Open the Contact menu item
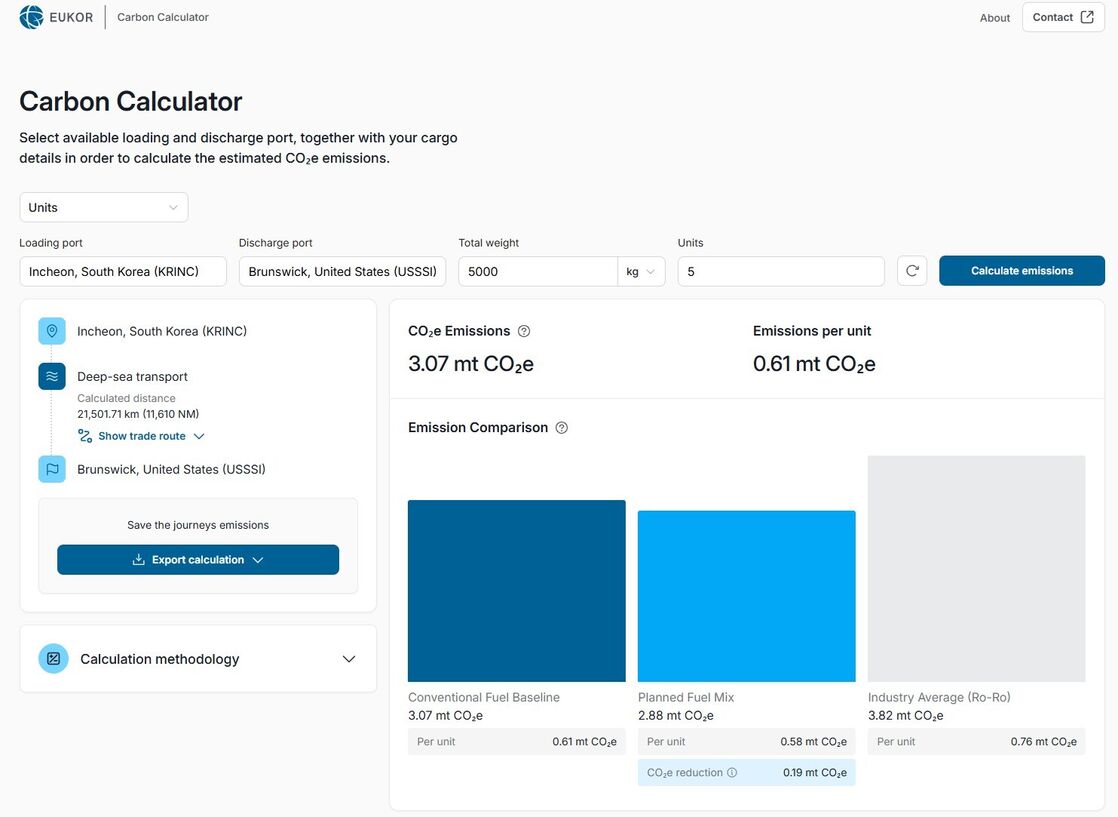This screenshot has width=1118, height=817. (x=1052, y=16)
